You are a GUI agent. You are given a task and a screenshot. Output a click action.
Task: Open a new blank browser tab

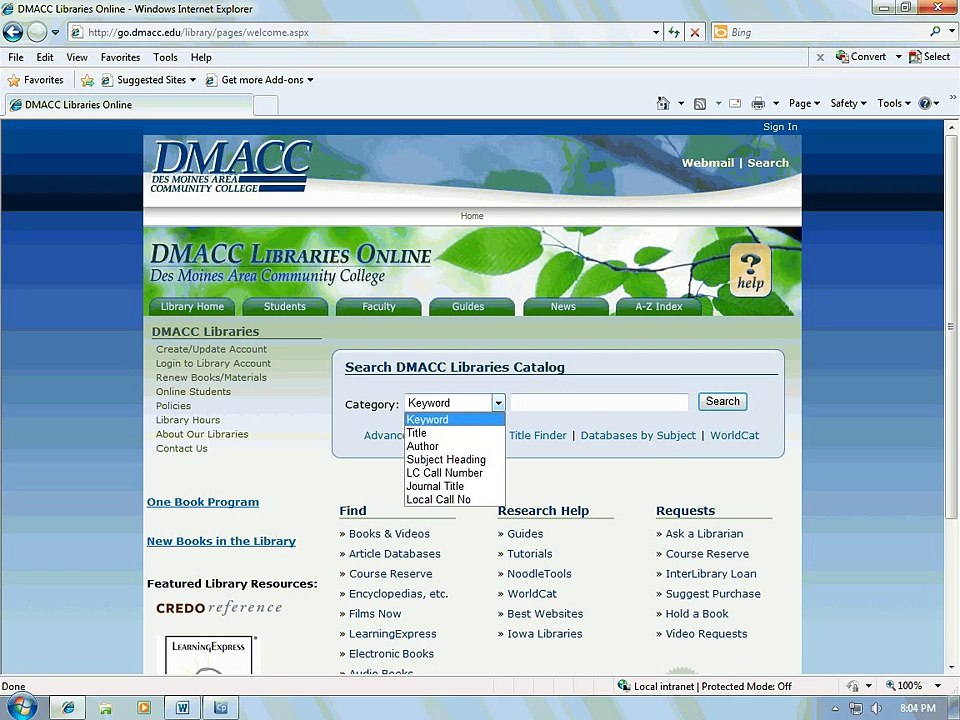266,105
